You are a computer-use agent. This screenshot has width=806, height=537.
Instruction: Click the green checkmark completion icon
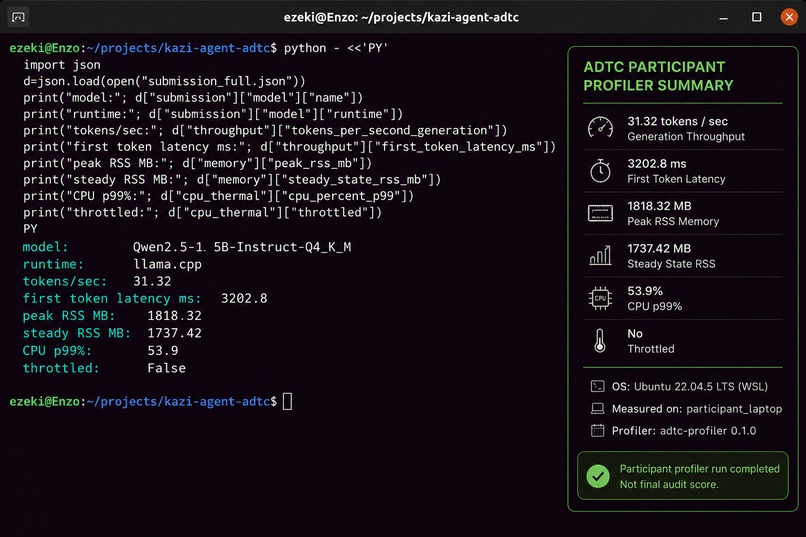pos(598,476)
